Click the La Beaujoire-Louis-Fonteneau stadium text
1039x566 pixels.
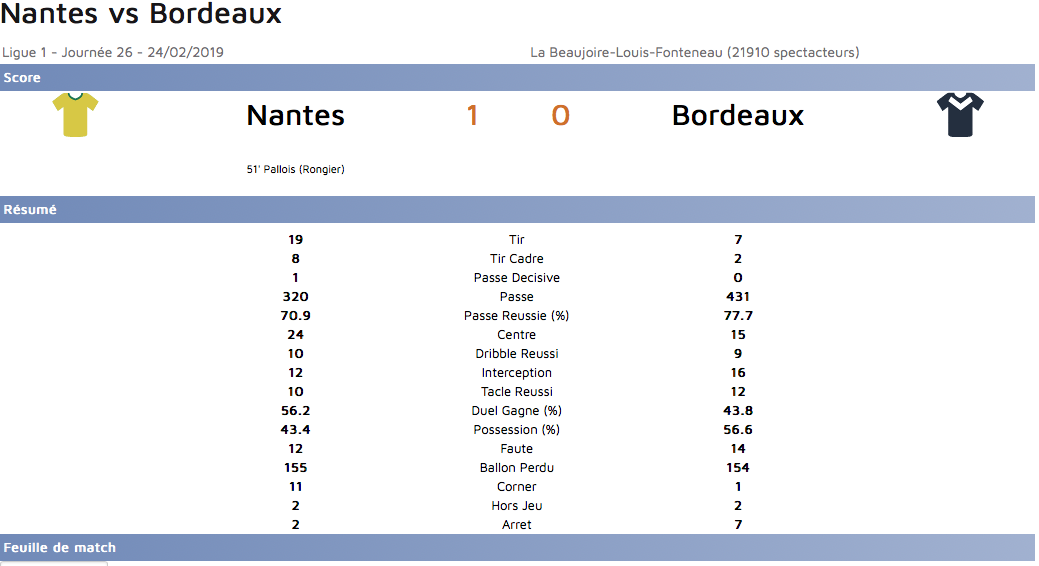tap(694, 52)
